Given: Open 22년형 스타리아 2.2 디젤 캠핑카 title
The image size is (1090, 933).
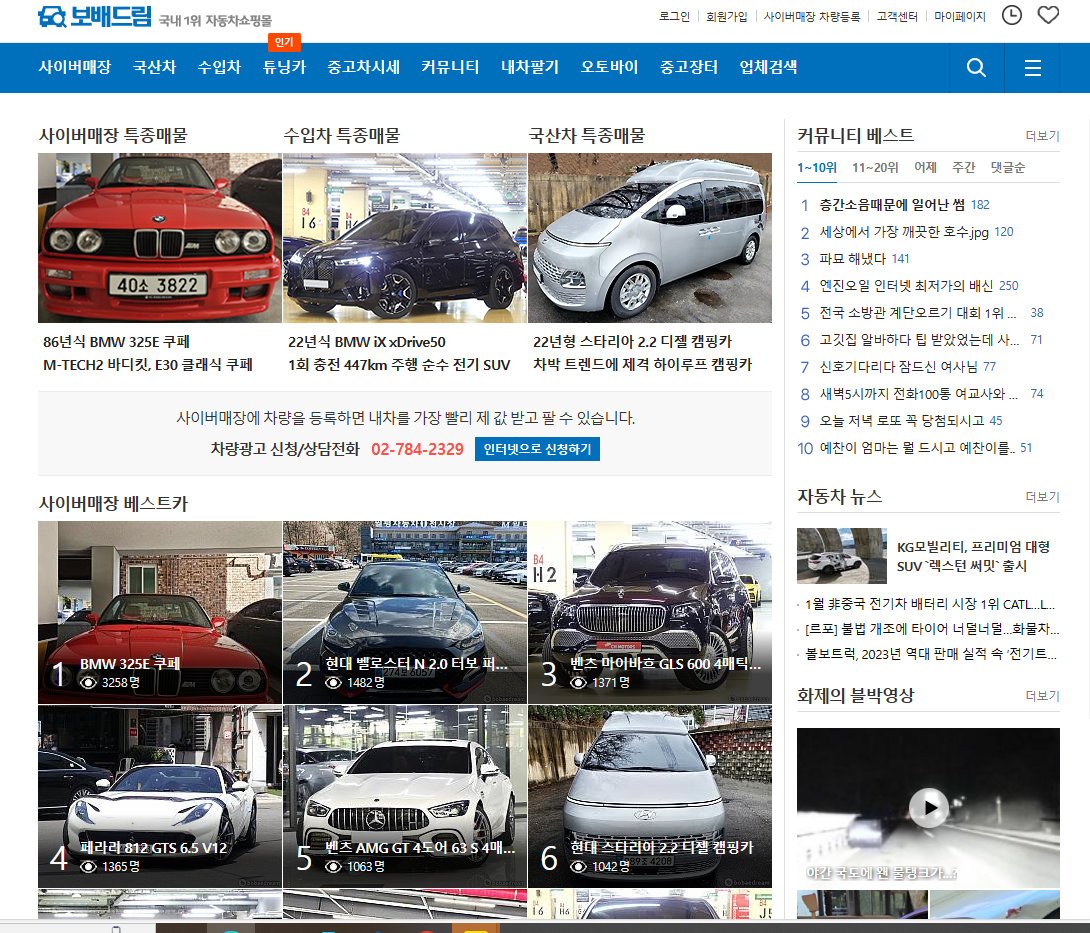Looking at the screenshot, I should tap(633, 342).
